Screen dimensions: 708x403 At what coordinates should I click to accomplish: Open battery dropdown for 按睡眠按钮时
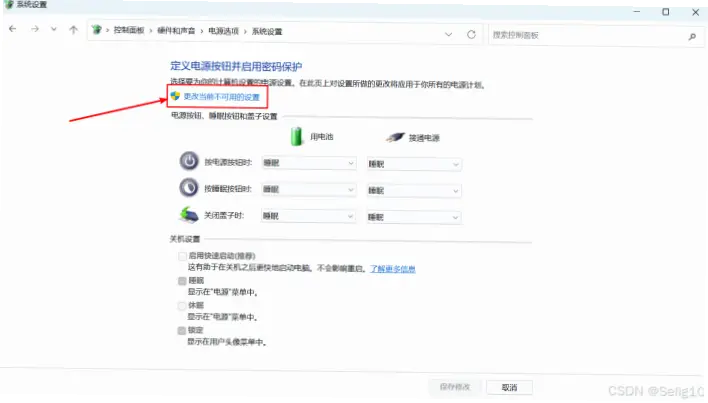coord(308,190)
